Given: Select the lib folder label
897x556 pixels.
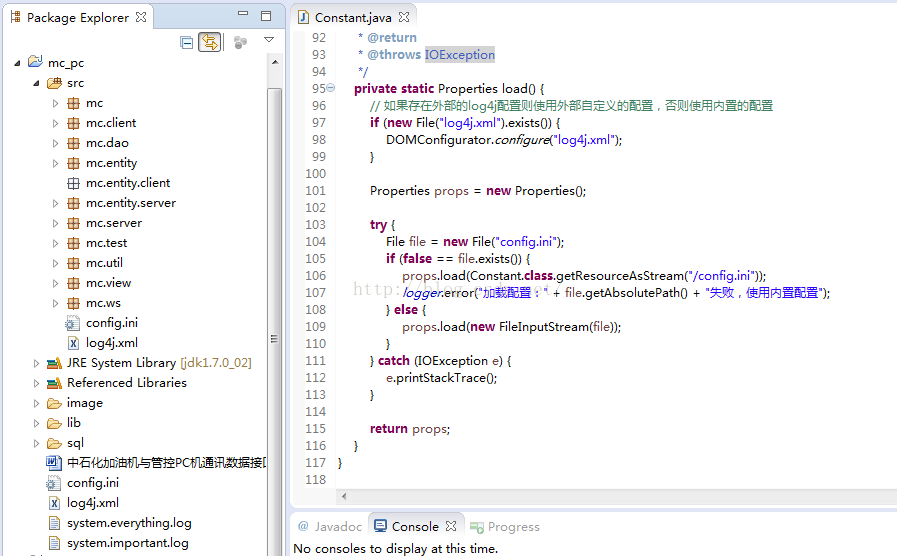Looking at the screenshot, I should click(x=74, y=423).
